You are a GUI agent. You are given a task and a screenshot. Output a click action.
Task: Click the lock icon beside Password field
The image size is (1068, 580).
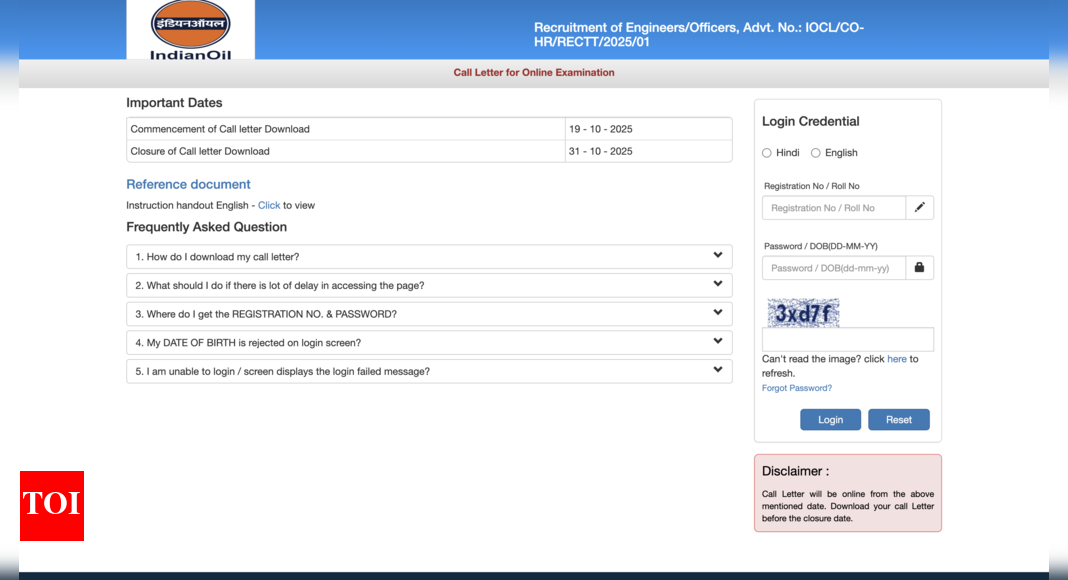(x=919, y=268)
